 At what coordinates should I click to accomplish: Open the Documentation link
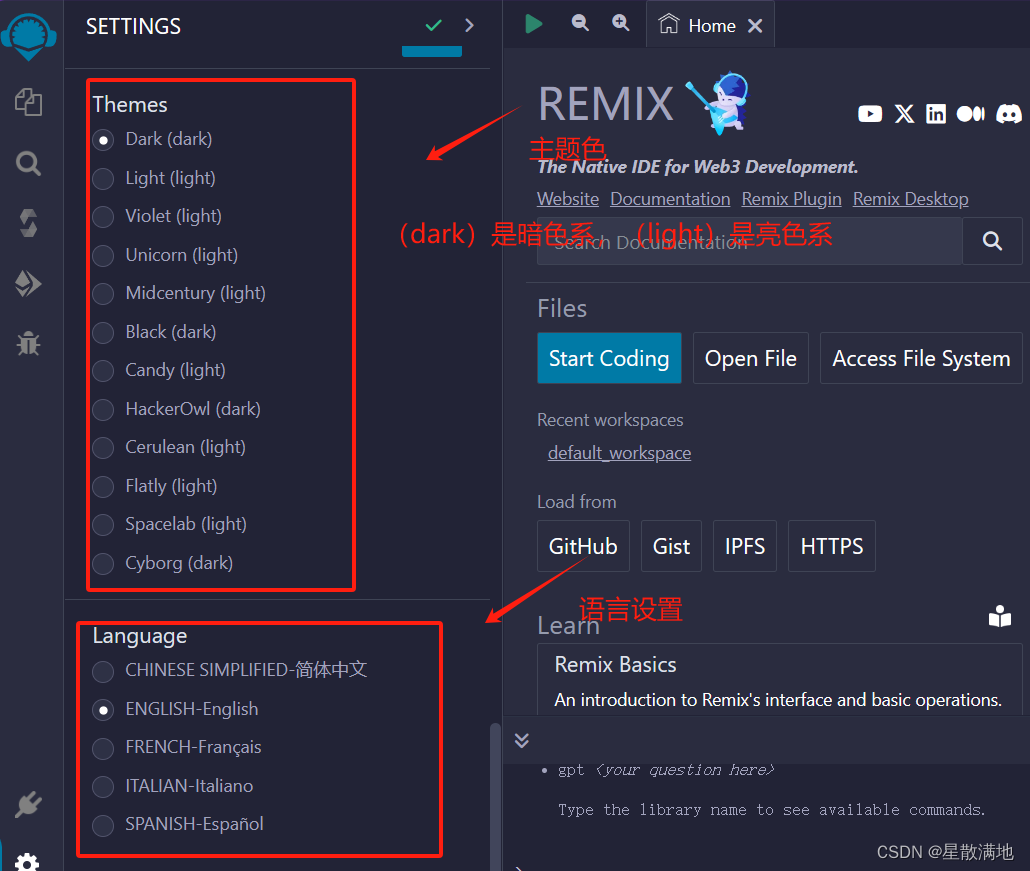tap(670, 199)
